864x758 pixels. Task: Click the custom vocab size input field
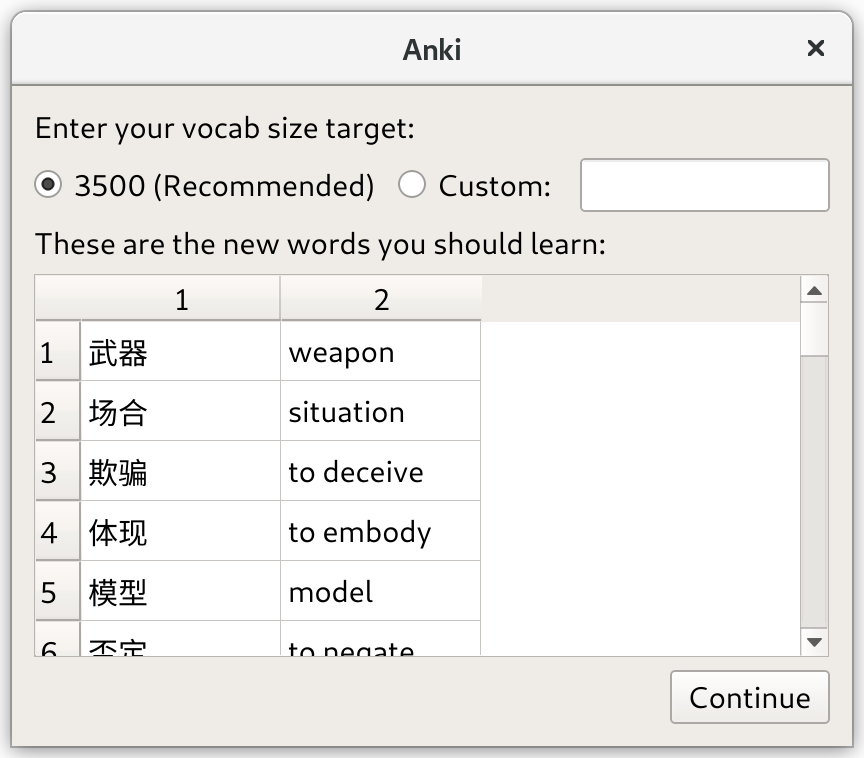point(704,185)
